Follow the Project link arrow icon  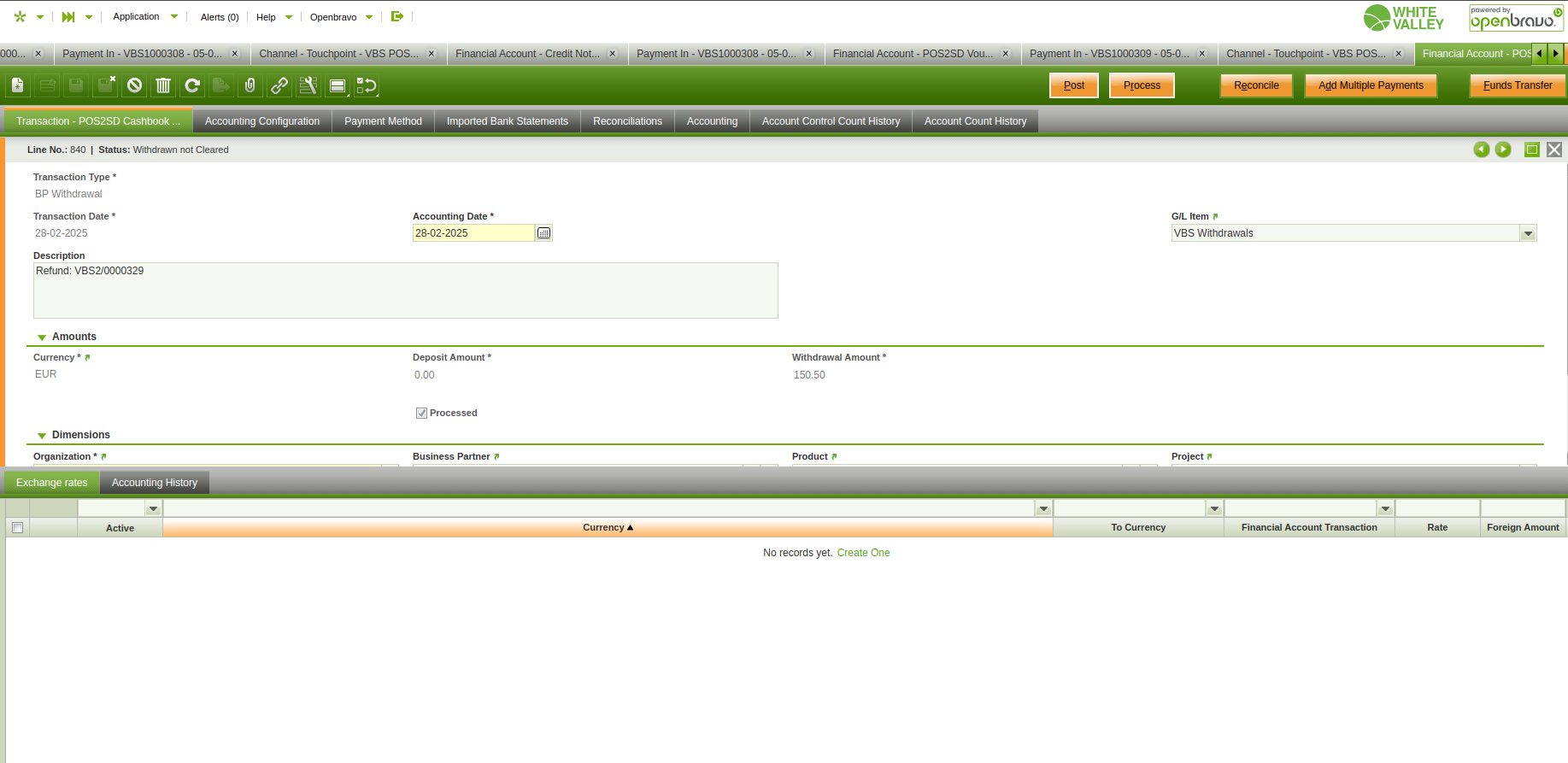1209,456
